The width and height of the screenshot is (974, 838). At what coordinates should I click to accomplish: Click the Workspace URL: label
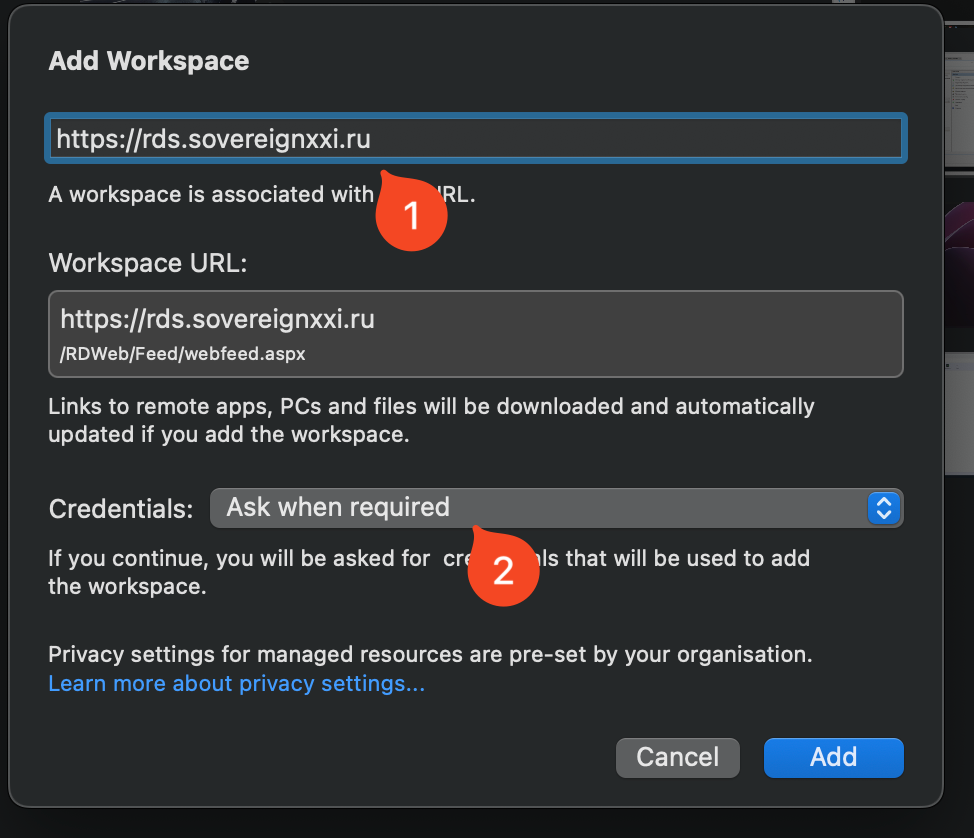coord(147,263)
